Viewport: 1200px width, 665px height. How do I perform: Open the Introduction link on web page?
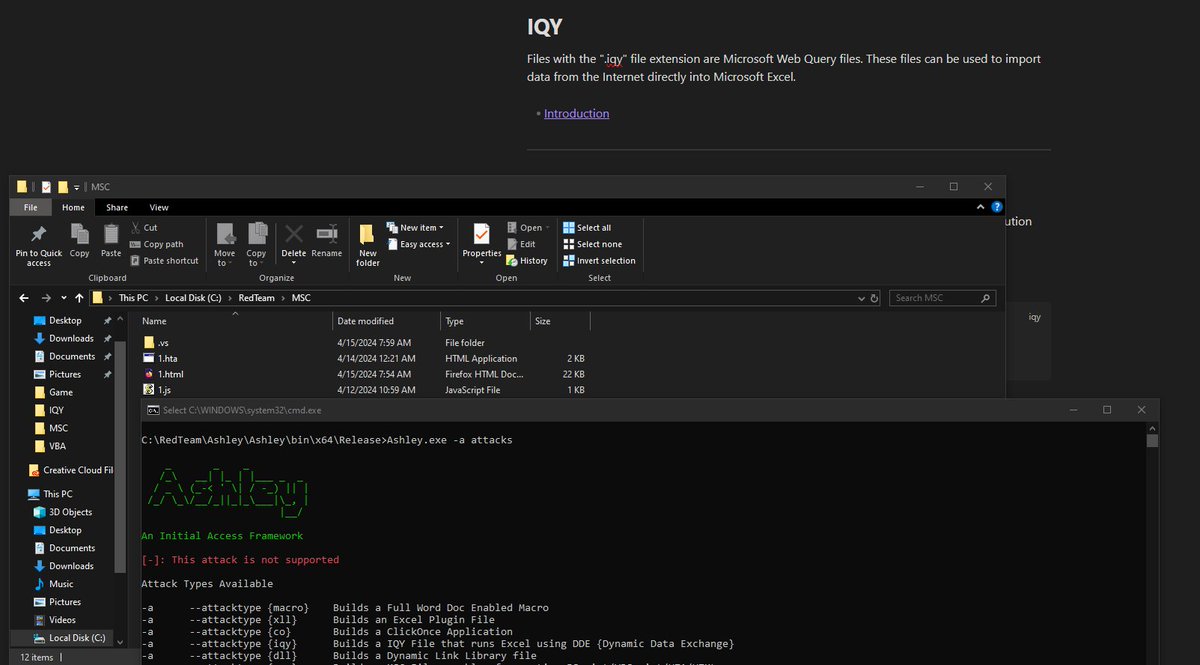pos(576,114)
